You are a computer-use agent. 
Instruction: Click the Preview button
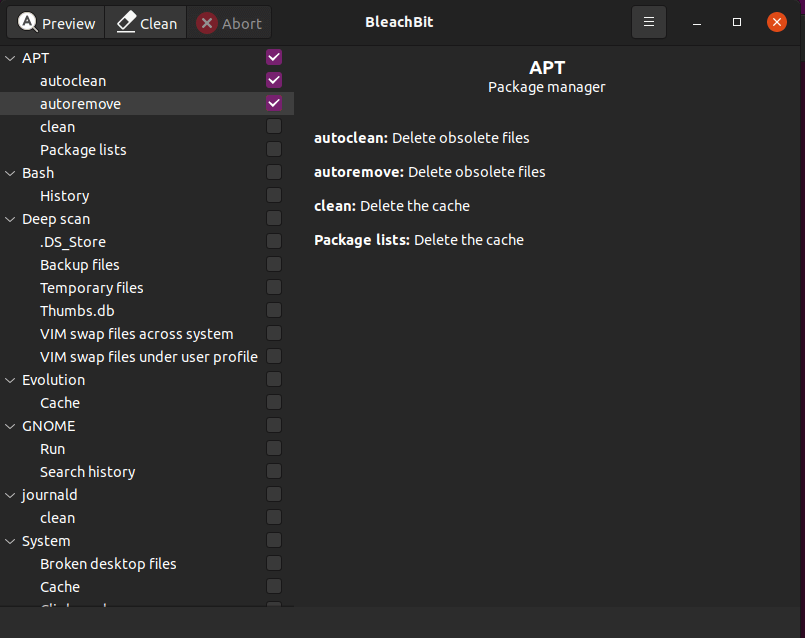(55, 22)
